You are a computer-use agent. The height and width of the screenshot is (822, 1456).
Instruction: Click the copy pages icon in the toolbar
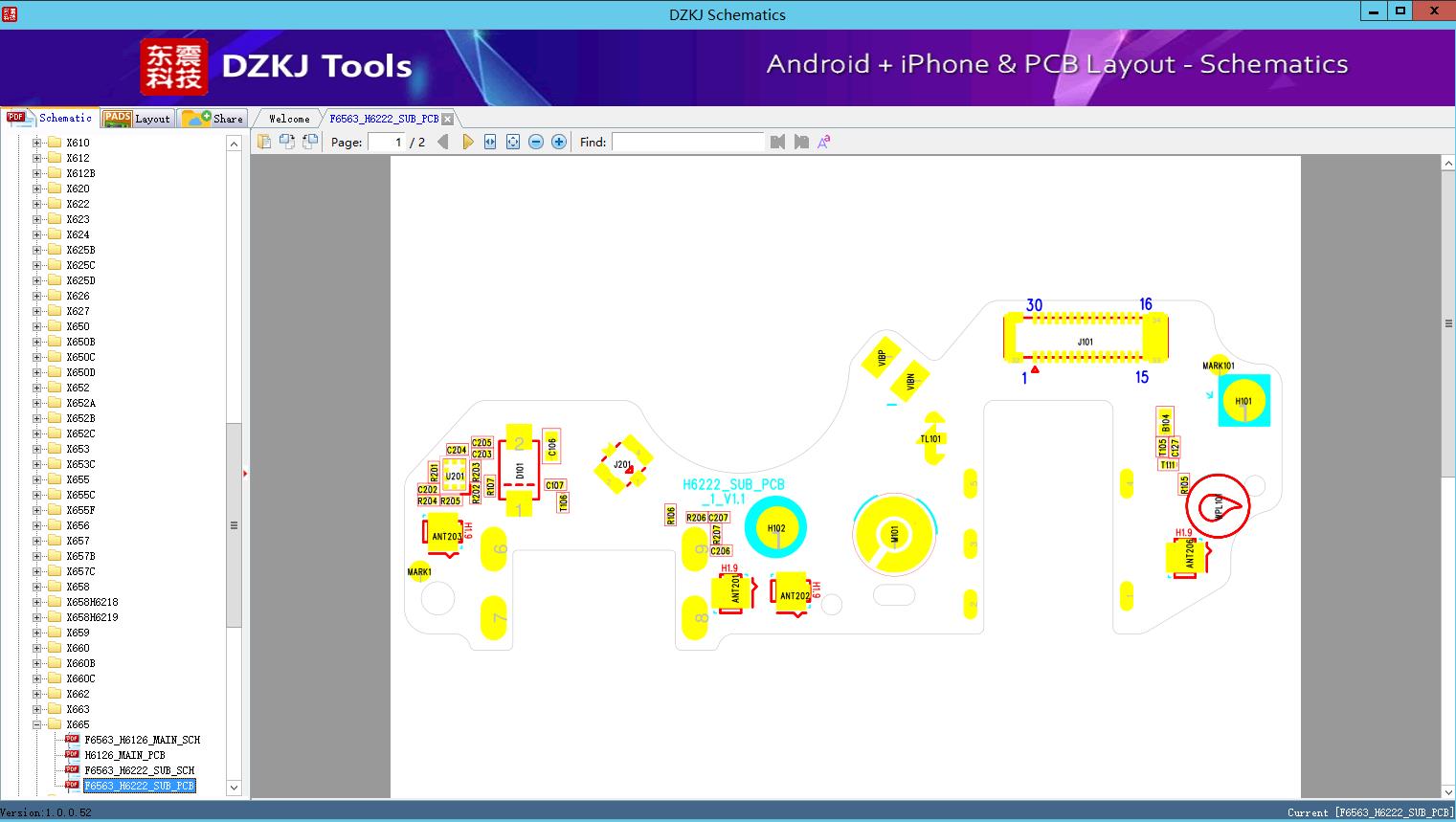point(263,142)
